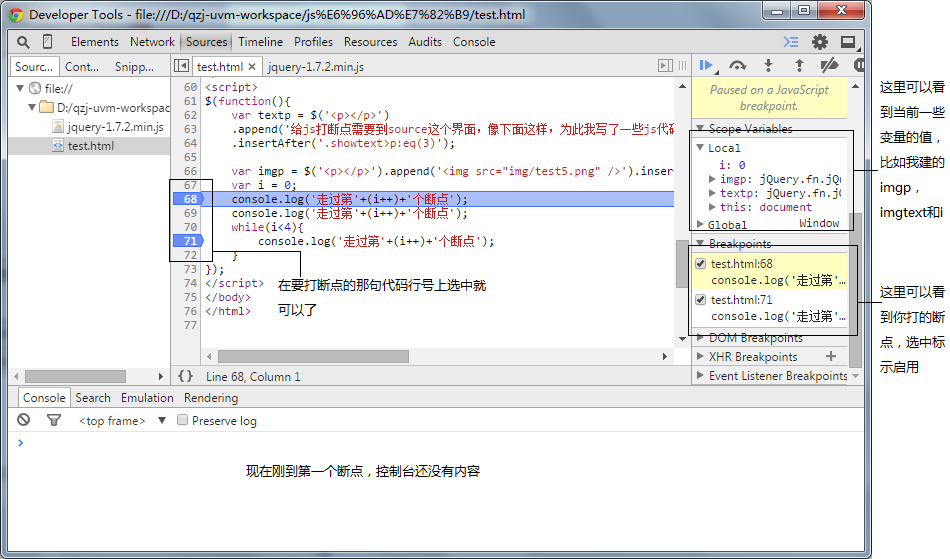This screenshot has width=950, height=559.
Task: Click the pause on exceptions icon
Action: point(859,65)
